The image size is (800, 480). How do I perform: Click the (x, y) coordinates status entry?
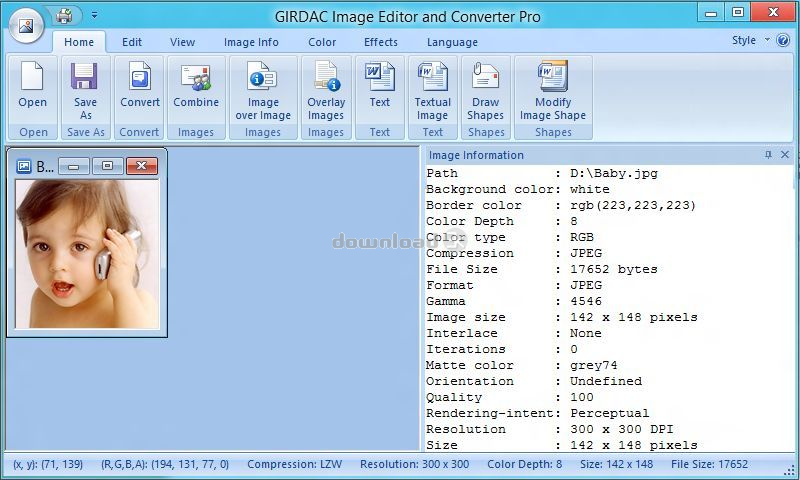click(48, 464)
